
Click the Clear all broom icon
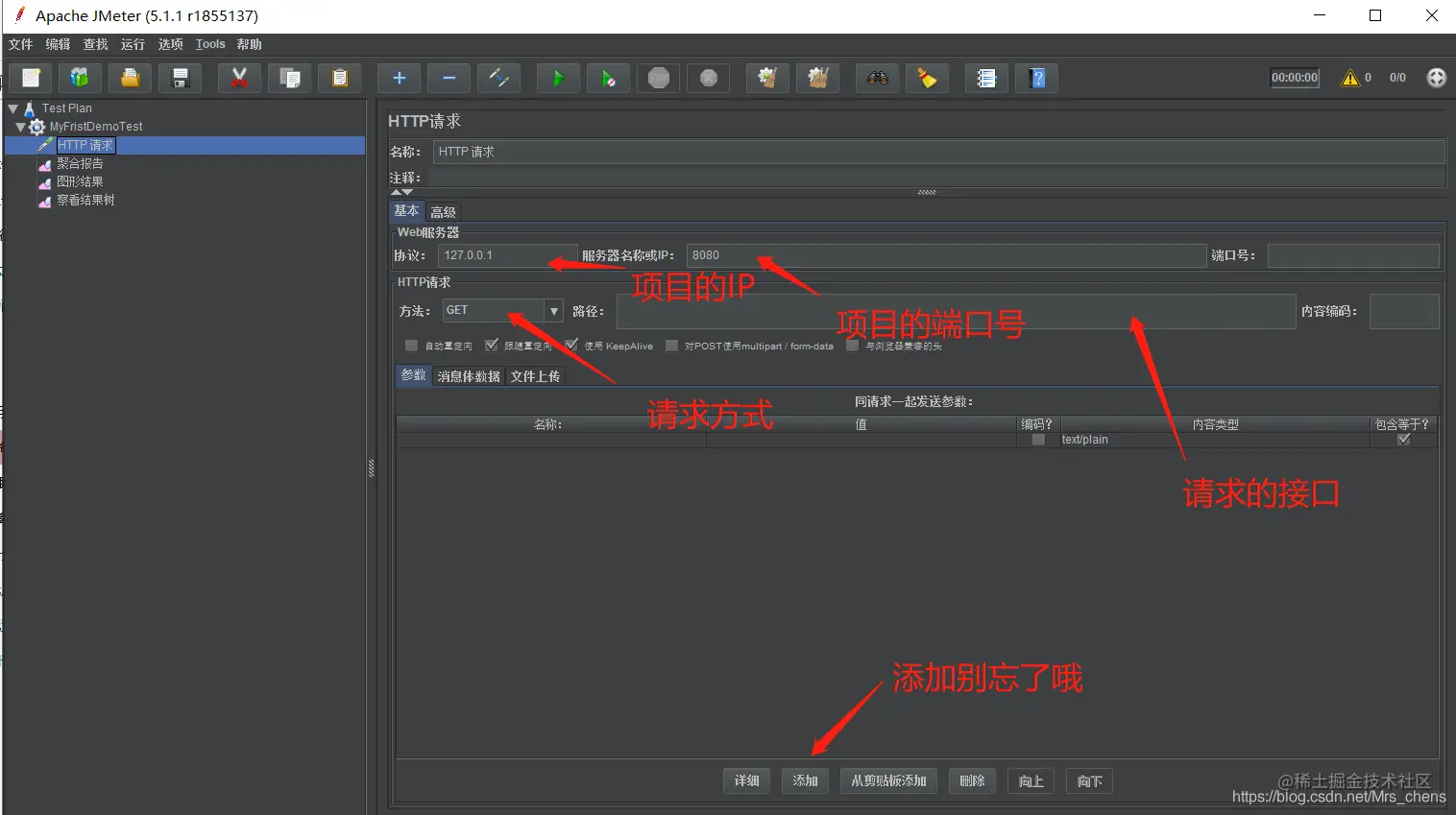[817, 79]
